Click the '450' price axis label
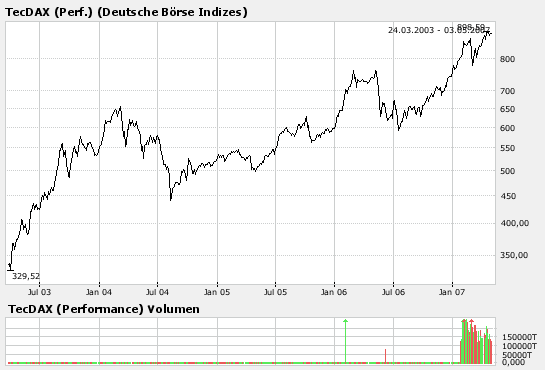Image resolution: width=545 pixels, height=370 pixels. coord(507,196)
